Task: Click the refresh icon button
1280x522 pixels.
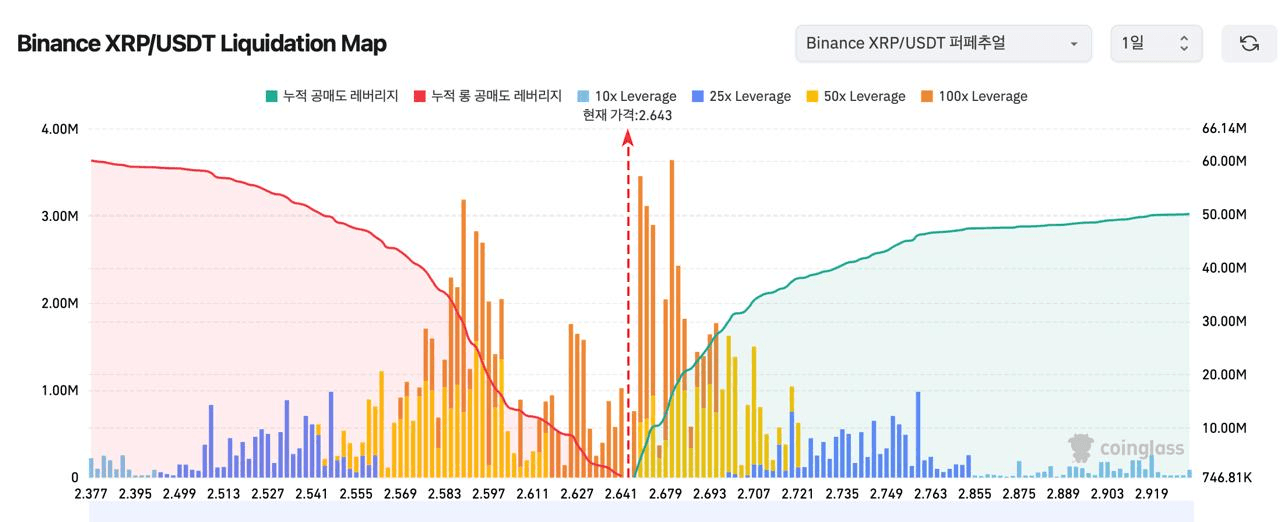Action: click(1249, 43)
